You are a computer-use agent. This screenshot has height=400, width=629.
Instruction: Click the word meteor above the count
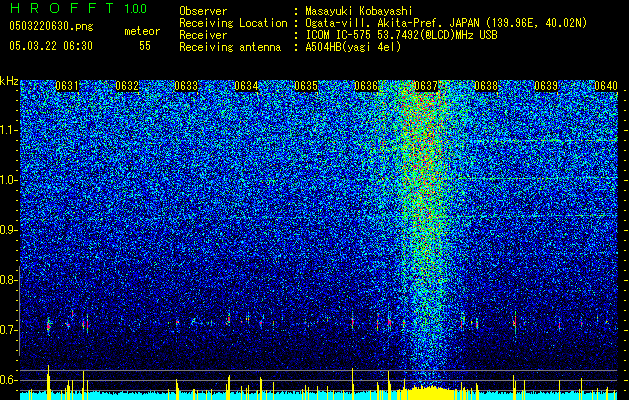pyautogui.click(x=142, y=31)
